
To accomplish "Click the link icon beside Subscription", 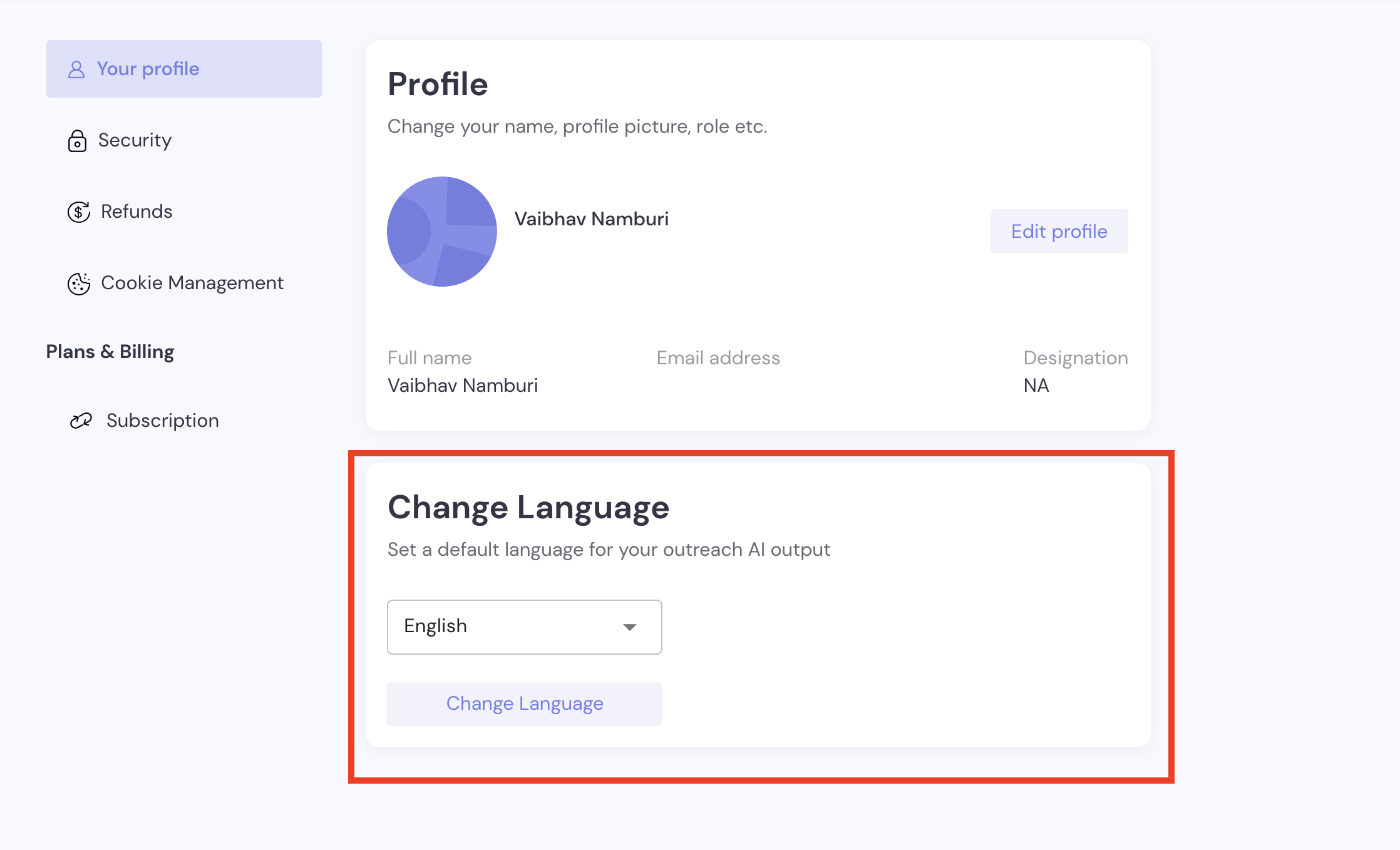I will [81, 421].
